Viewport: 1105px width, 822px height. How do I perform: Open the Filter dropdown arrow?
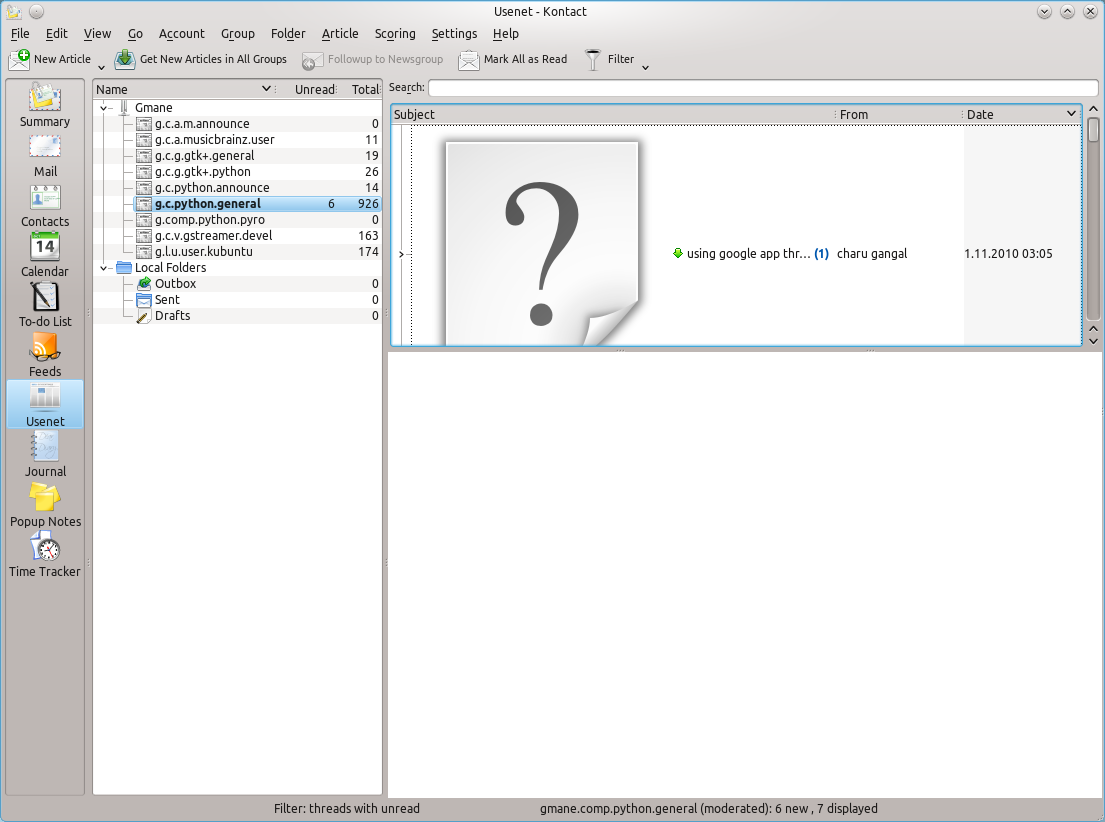(x=645, y=68)
